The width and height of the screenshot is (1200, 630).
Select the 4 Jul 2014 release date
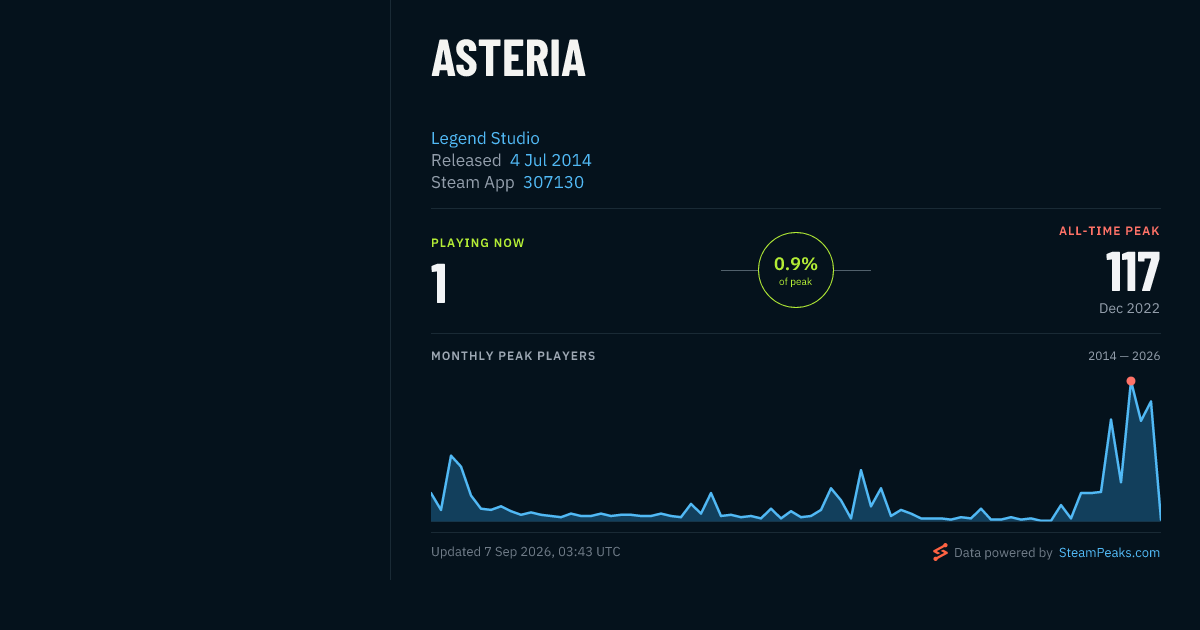tap(551, 160)
